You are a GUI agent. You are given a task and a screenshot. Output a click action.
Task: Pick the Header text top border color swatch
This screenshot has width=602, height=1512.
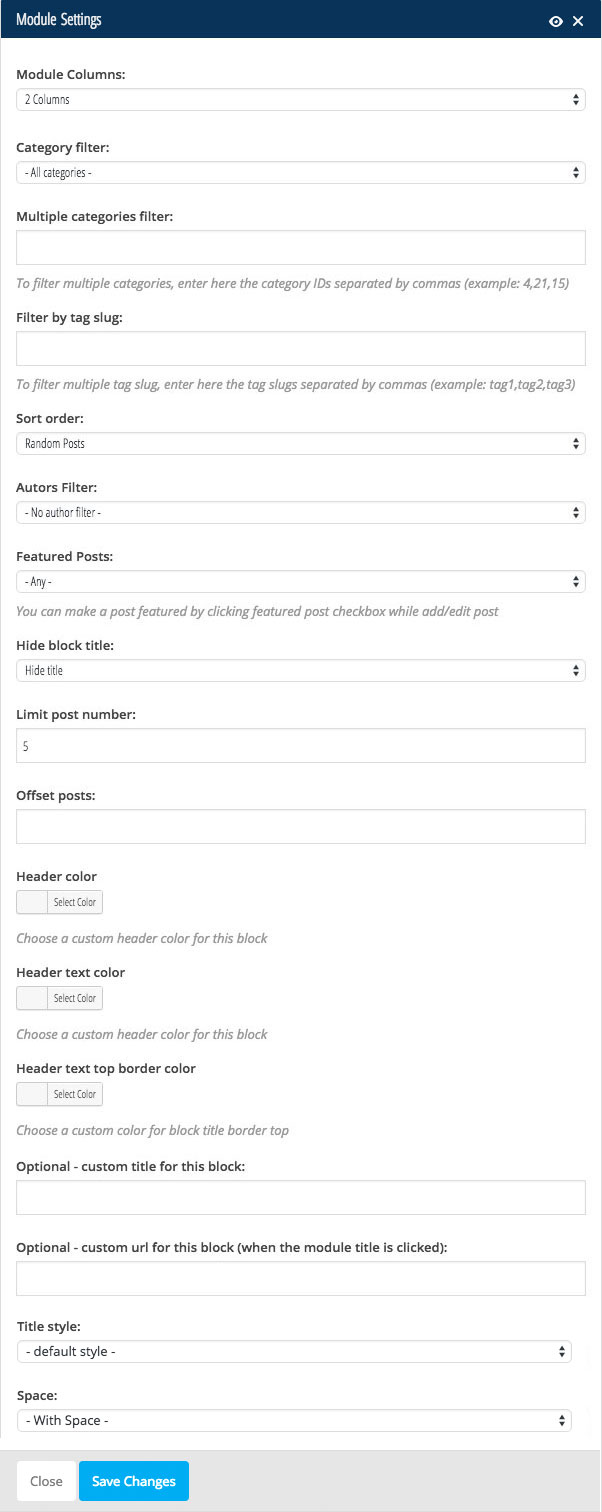[32, 1094]
